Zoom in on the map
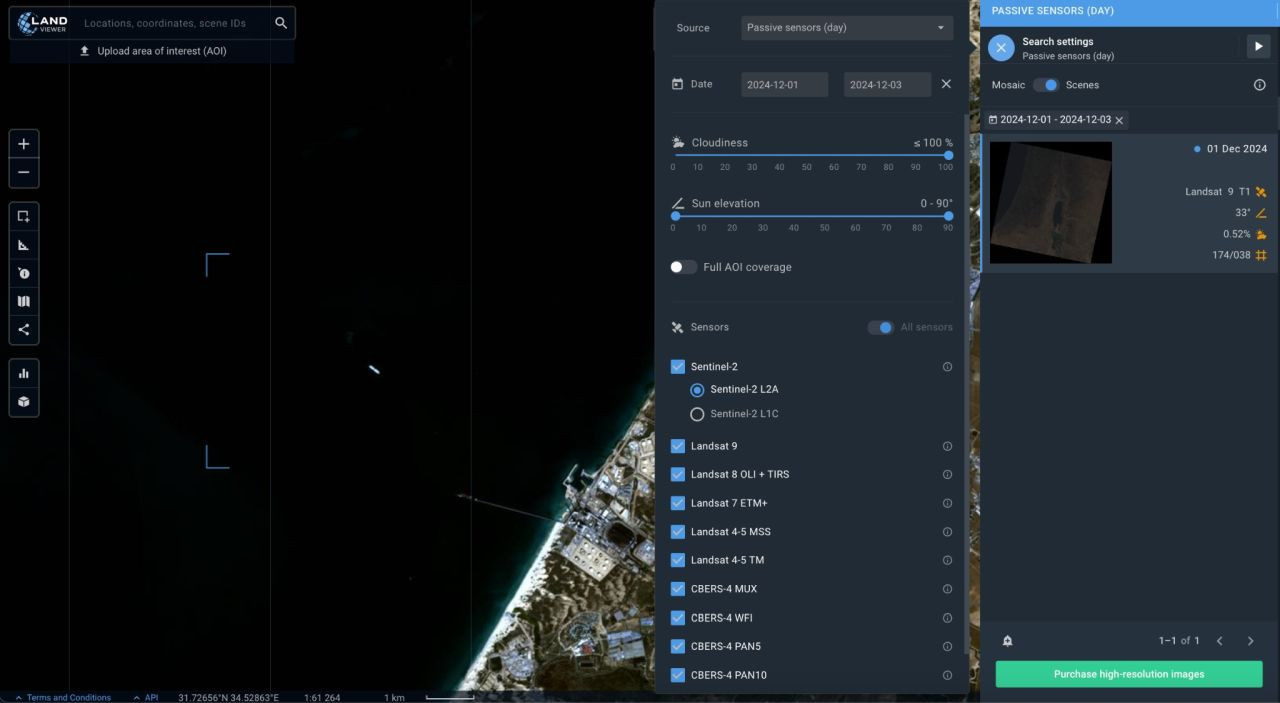The image size is (1280, 703). point(24,144)
